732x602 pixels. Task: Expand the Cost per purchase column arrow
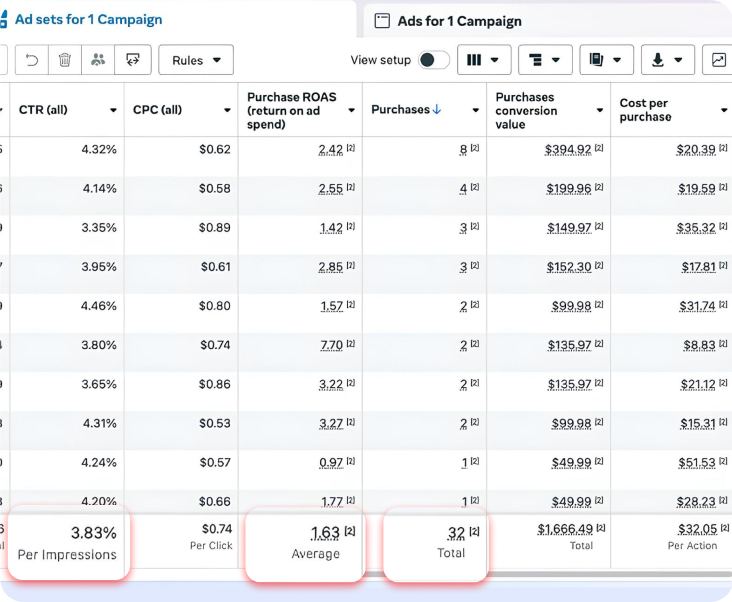pos(723,110)
